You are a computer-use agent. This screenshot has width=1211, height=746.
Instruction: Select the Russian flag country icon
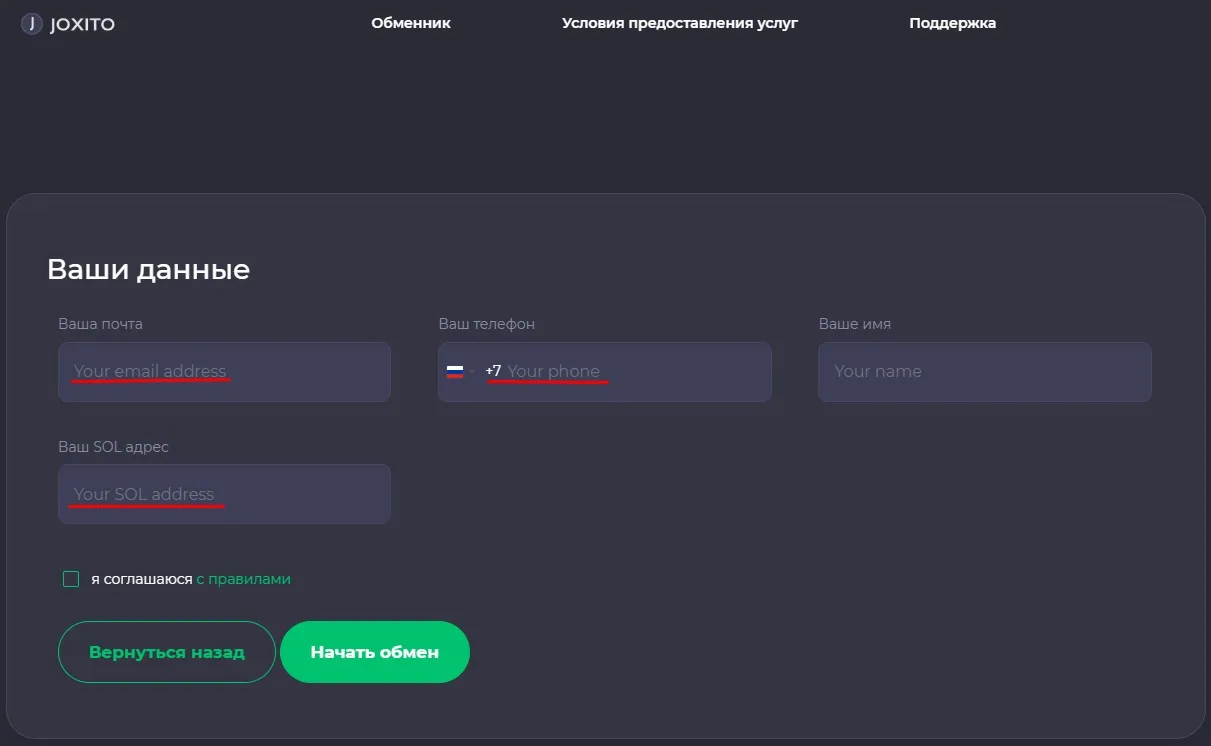[x=455, y=371]
